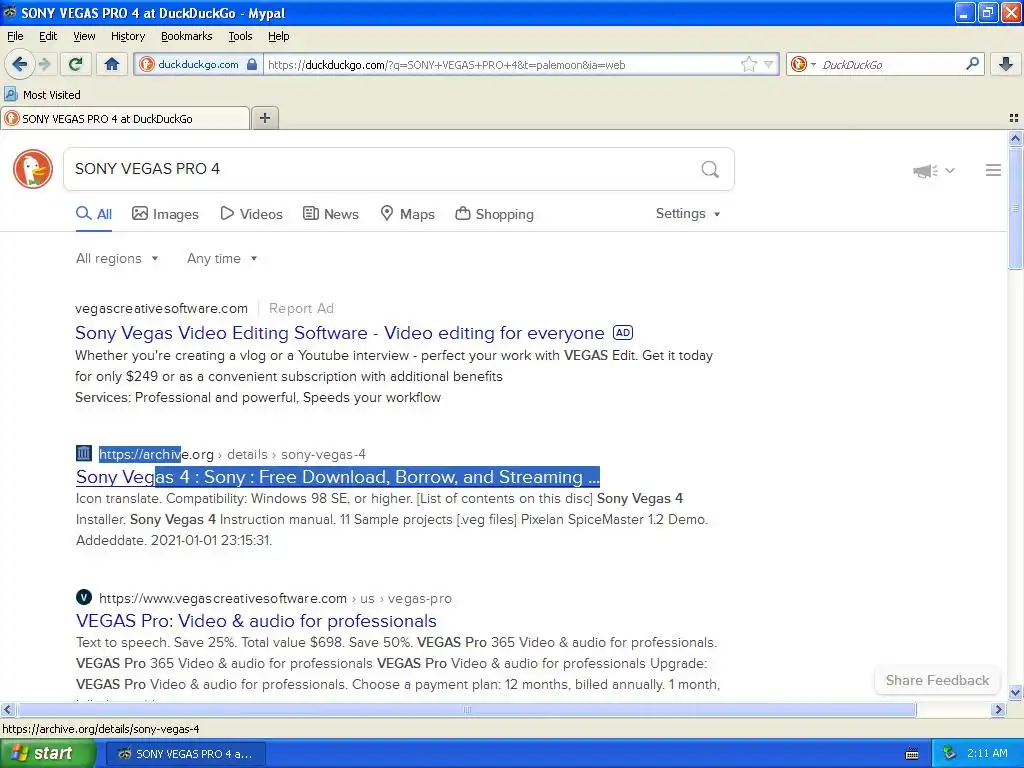This screenshot has width=1024, height=768.
Task: Click the Vegas Creative Software favicon
Action: point(84,598)
